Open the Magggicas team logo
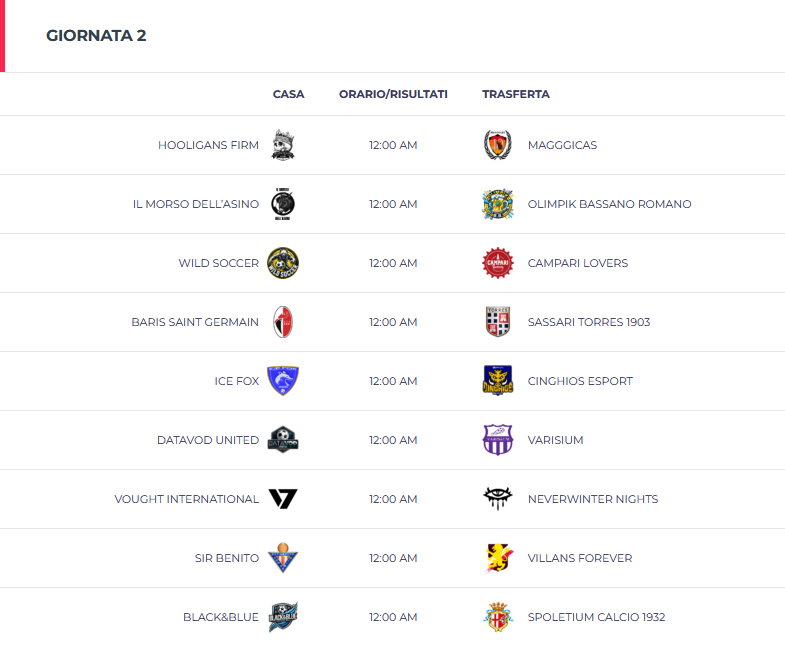The width and height of the screenshot is (785, 645). [498, 145]
